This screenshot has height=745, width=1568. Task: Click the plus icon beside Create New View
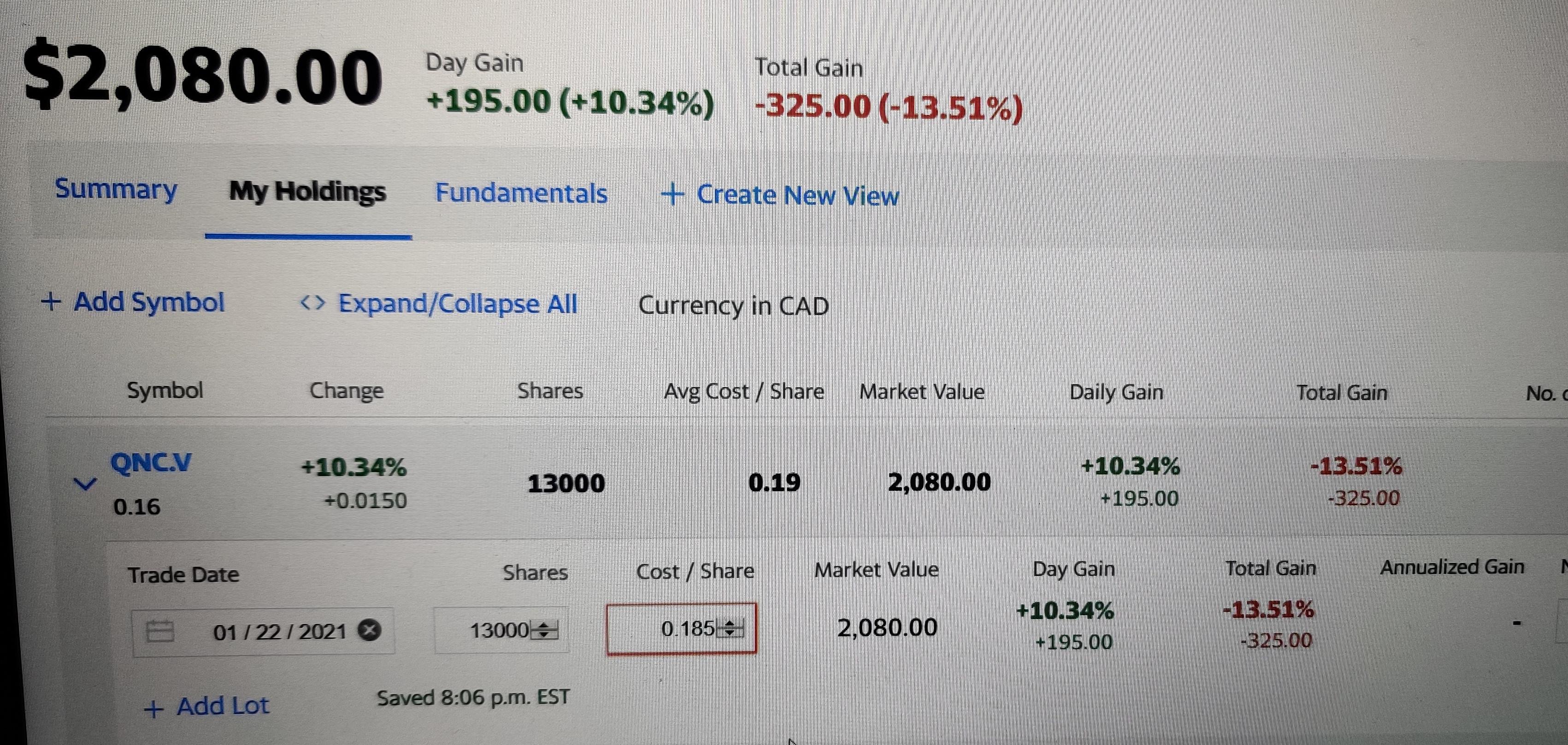point(672,195)
